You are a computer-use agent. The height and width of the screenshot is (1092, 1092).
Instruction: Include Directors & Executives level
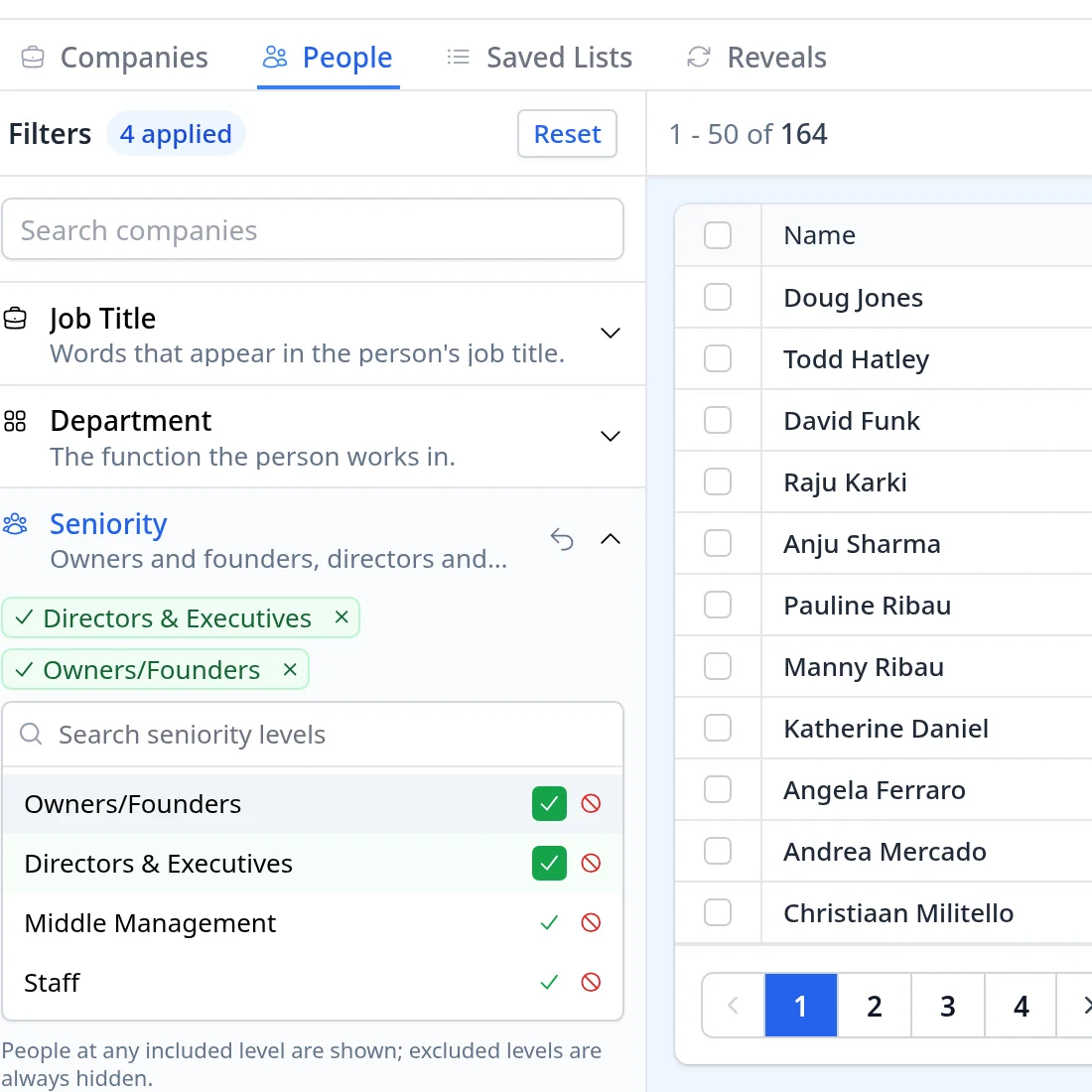(549, 864)
